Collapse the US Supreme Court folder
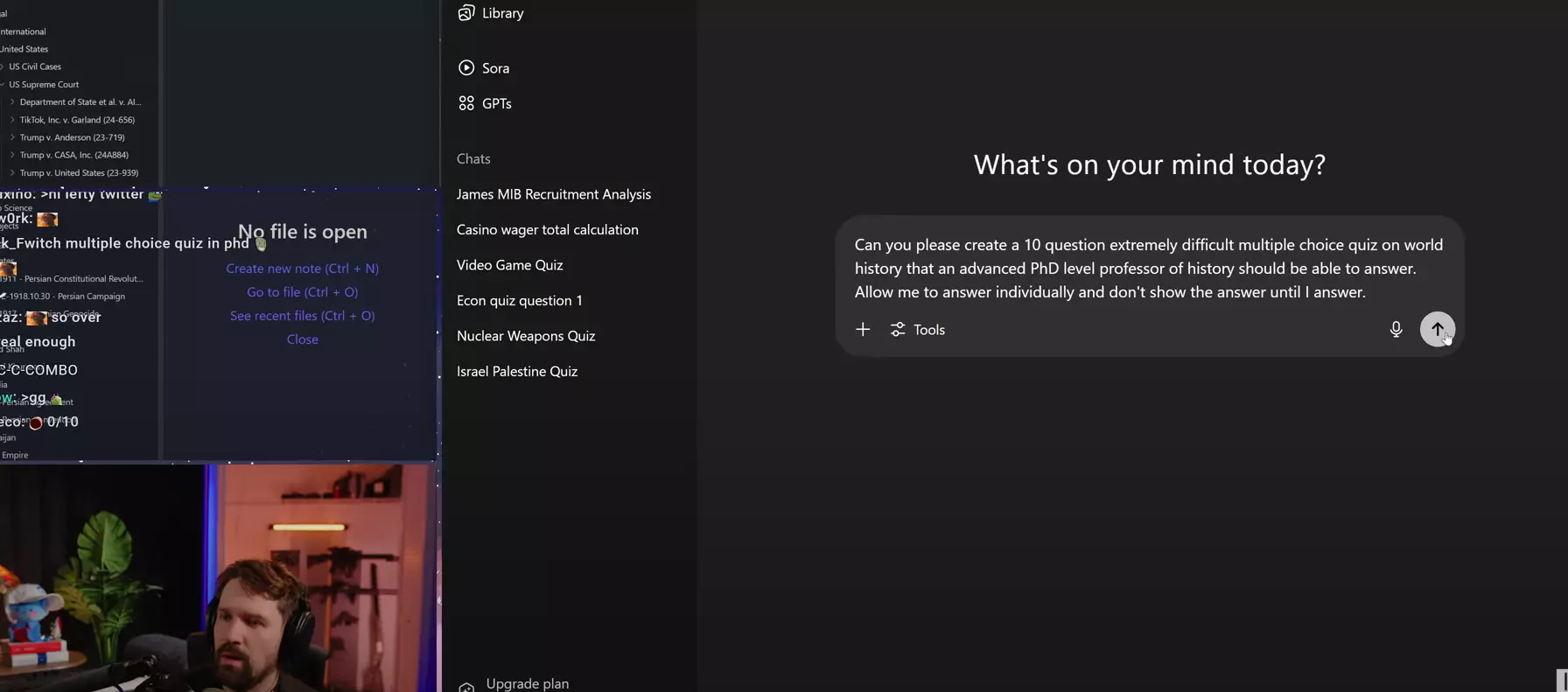The height and width of the screenshot is (692, 1568). pos(44,85)
